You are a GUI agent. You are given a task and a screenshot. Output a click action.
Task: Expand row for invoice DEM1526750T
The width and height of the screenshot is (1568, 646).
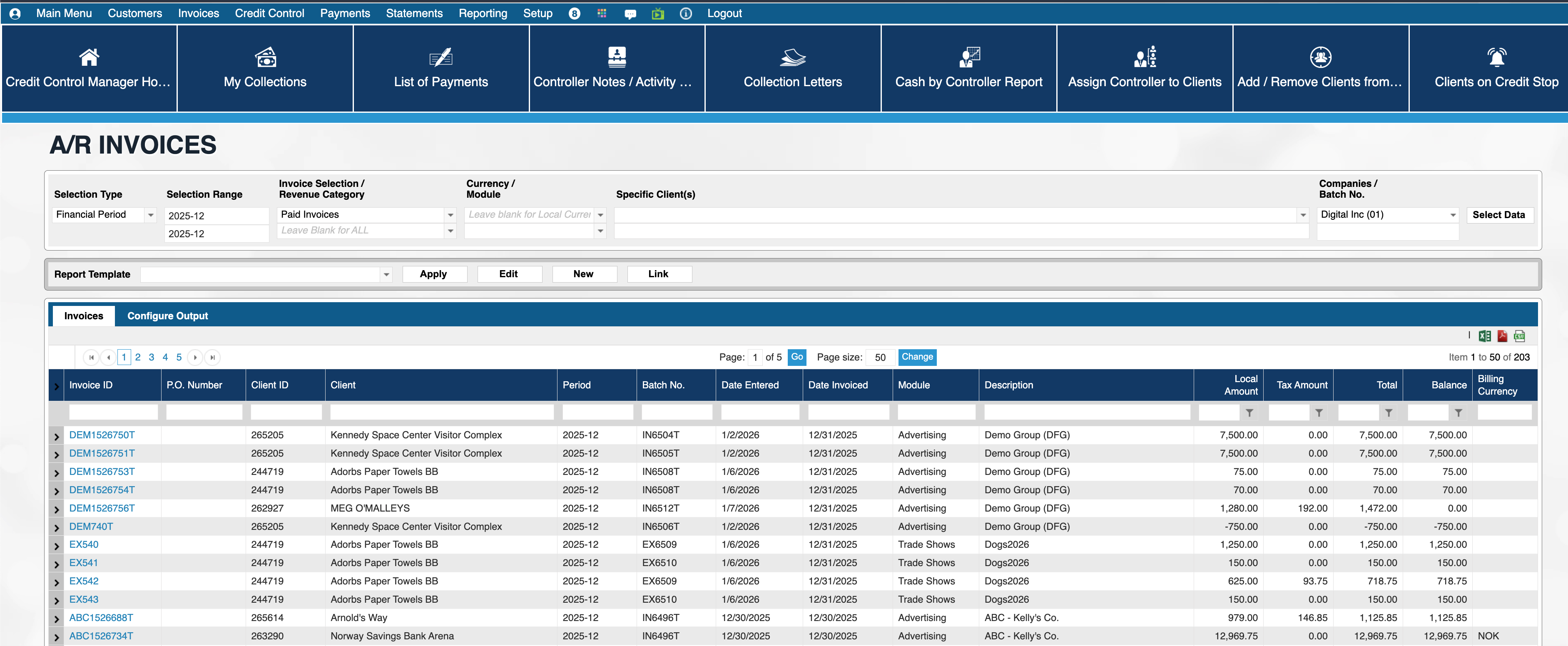pyautogui.click(x=57, y=436)
